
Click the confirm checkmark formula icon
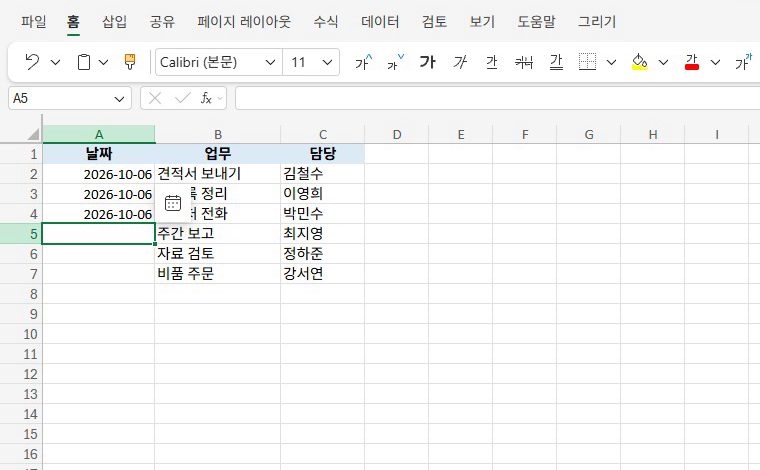pyautogui.click(x=182, y=98)
